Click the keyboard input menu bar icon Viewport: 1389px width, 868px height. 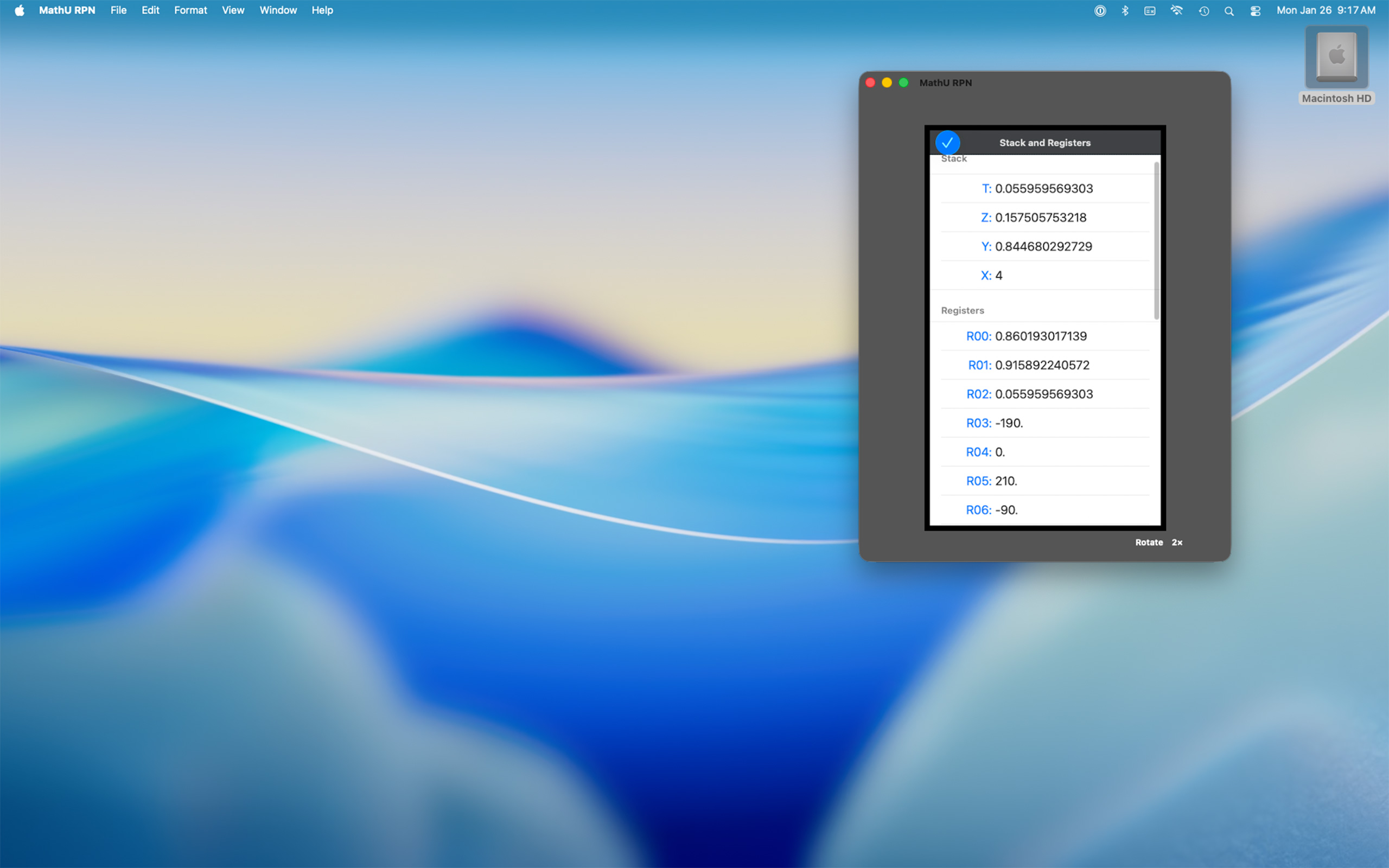(1150, 10)
